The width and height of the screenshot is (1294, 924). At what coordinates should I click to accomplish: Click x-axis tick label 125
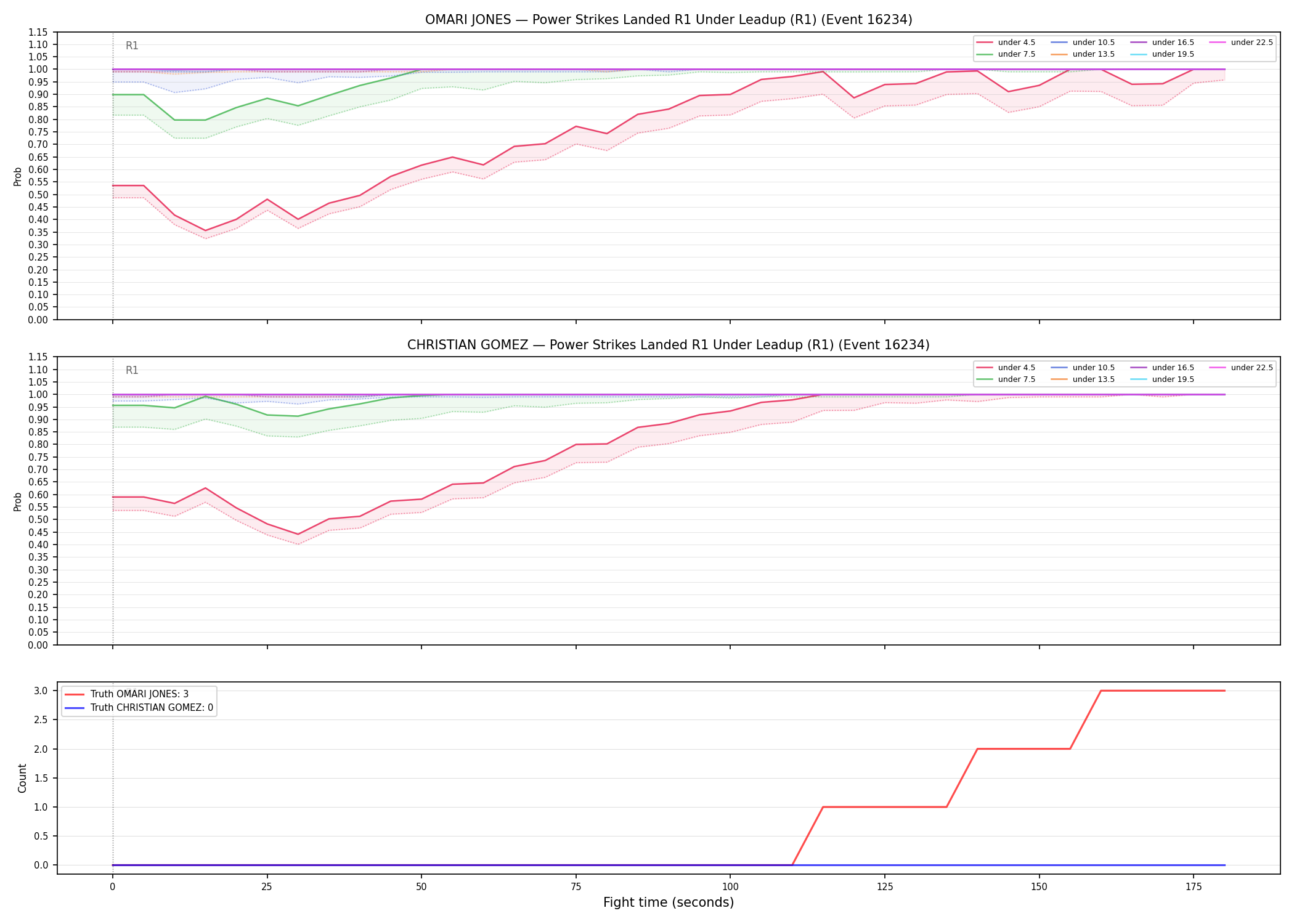click(885, 887)
